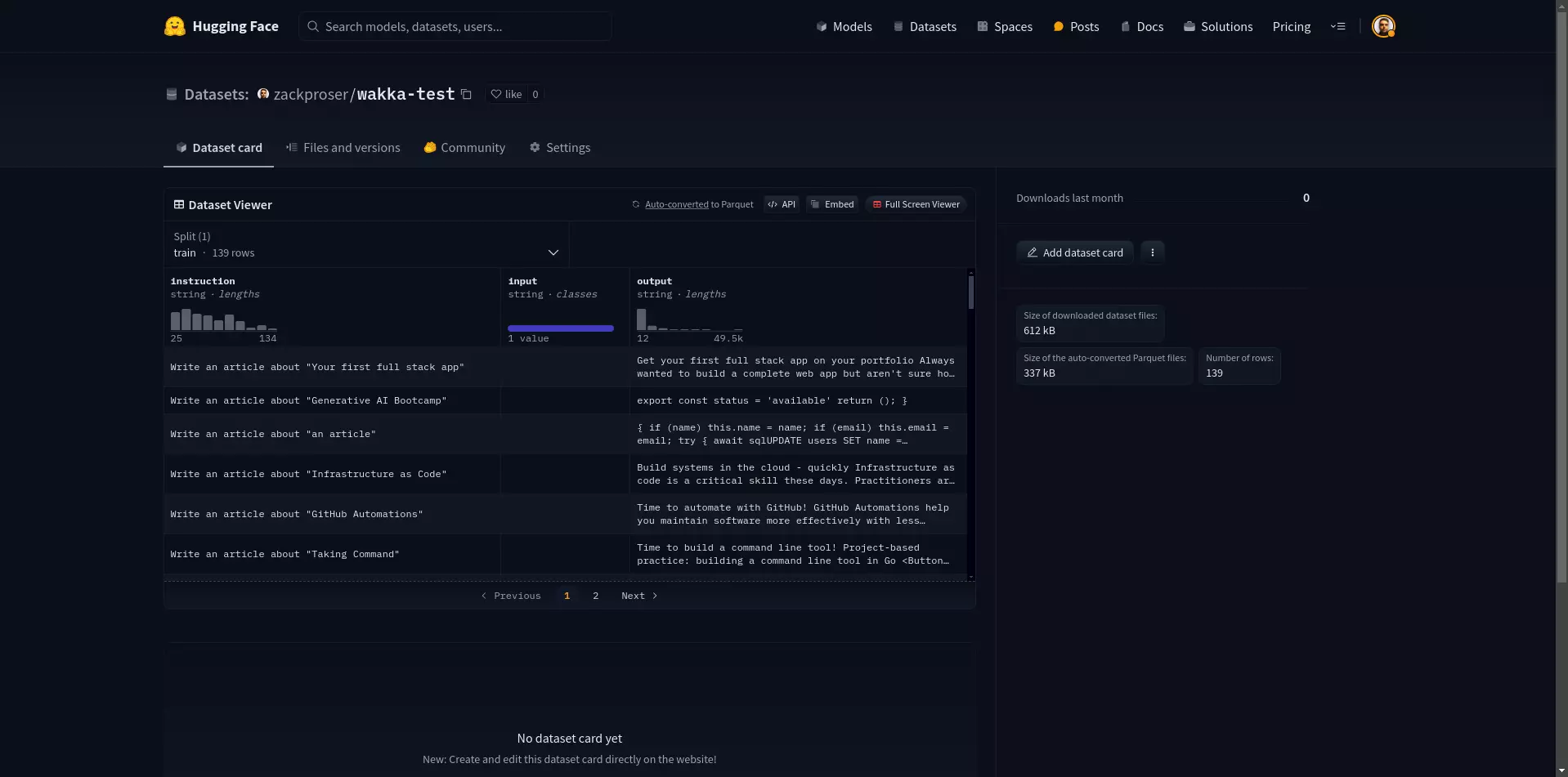The height and width of the screenshot is (777, 1568).
Task: Go to Spaces in the navigation
Action: (x=1005, y=26)
